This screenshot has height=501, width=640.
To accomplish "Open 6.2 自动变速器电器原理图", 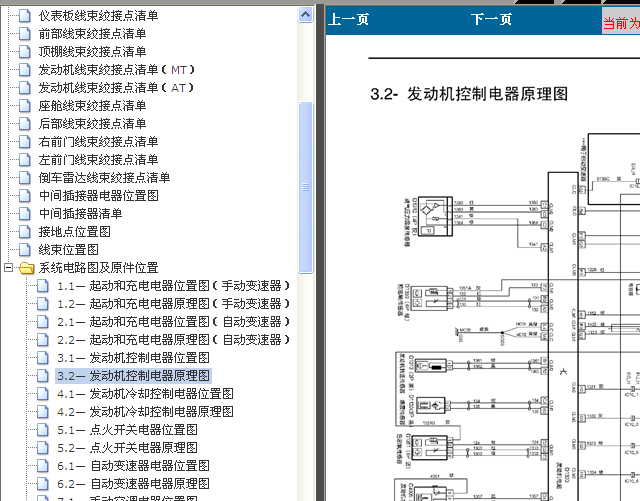I will tap(133, 483).
